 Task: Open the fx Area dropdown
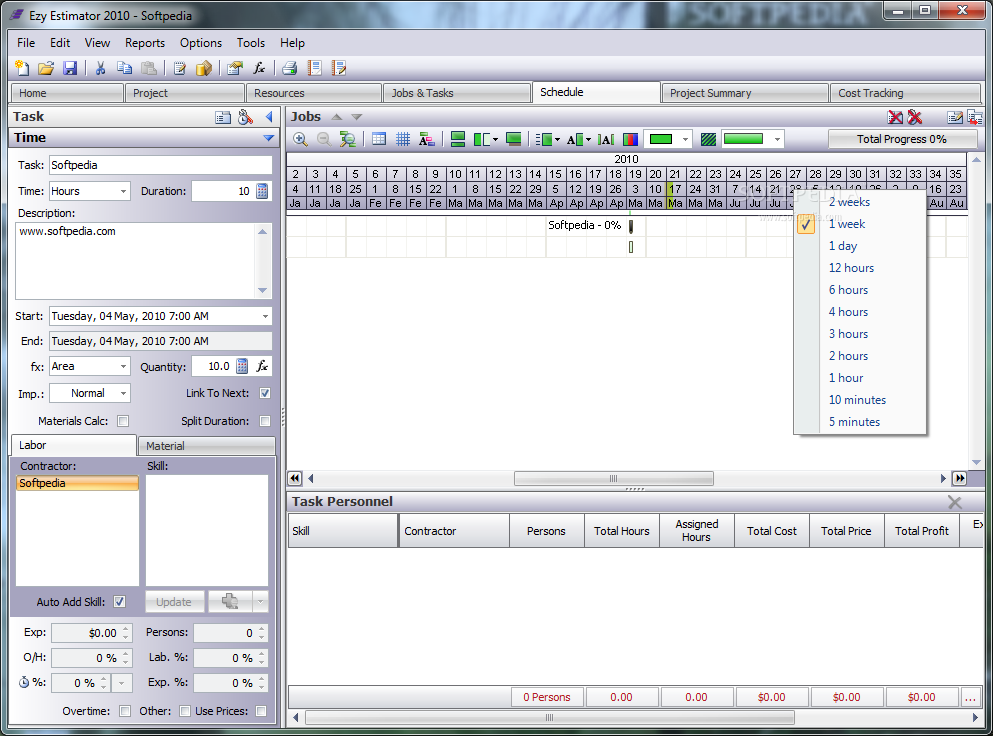(123, 366)
